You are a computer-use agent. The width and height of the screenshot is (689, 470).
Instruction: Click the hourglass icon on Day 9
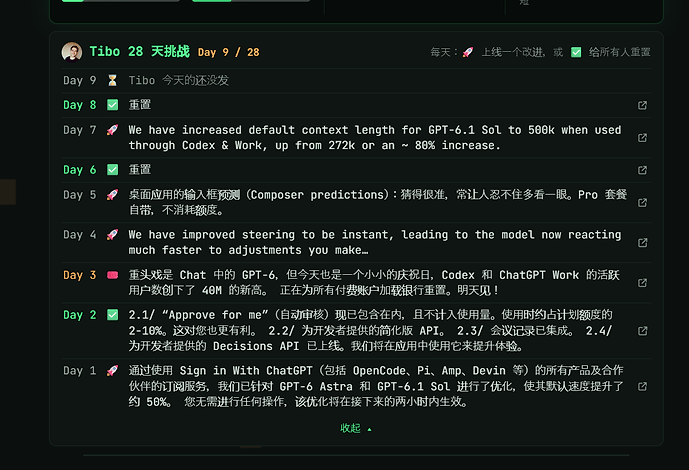112,80
